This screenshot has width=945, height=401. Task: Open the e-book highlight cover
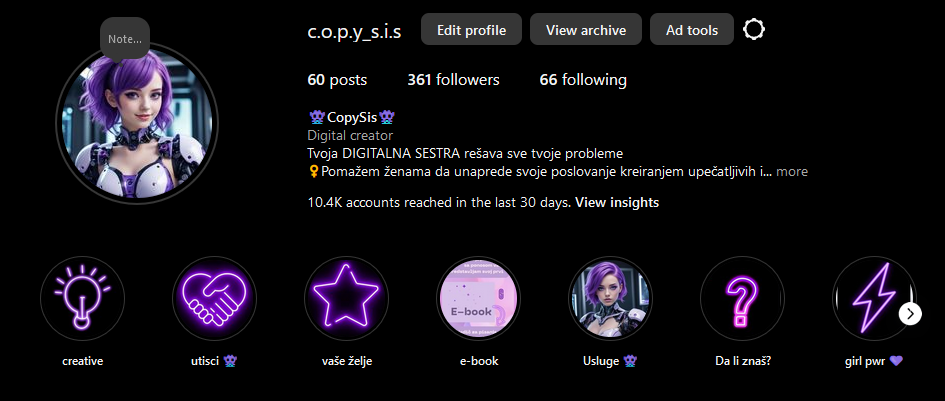point(479,298)
